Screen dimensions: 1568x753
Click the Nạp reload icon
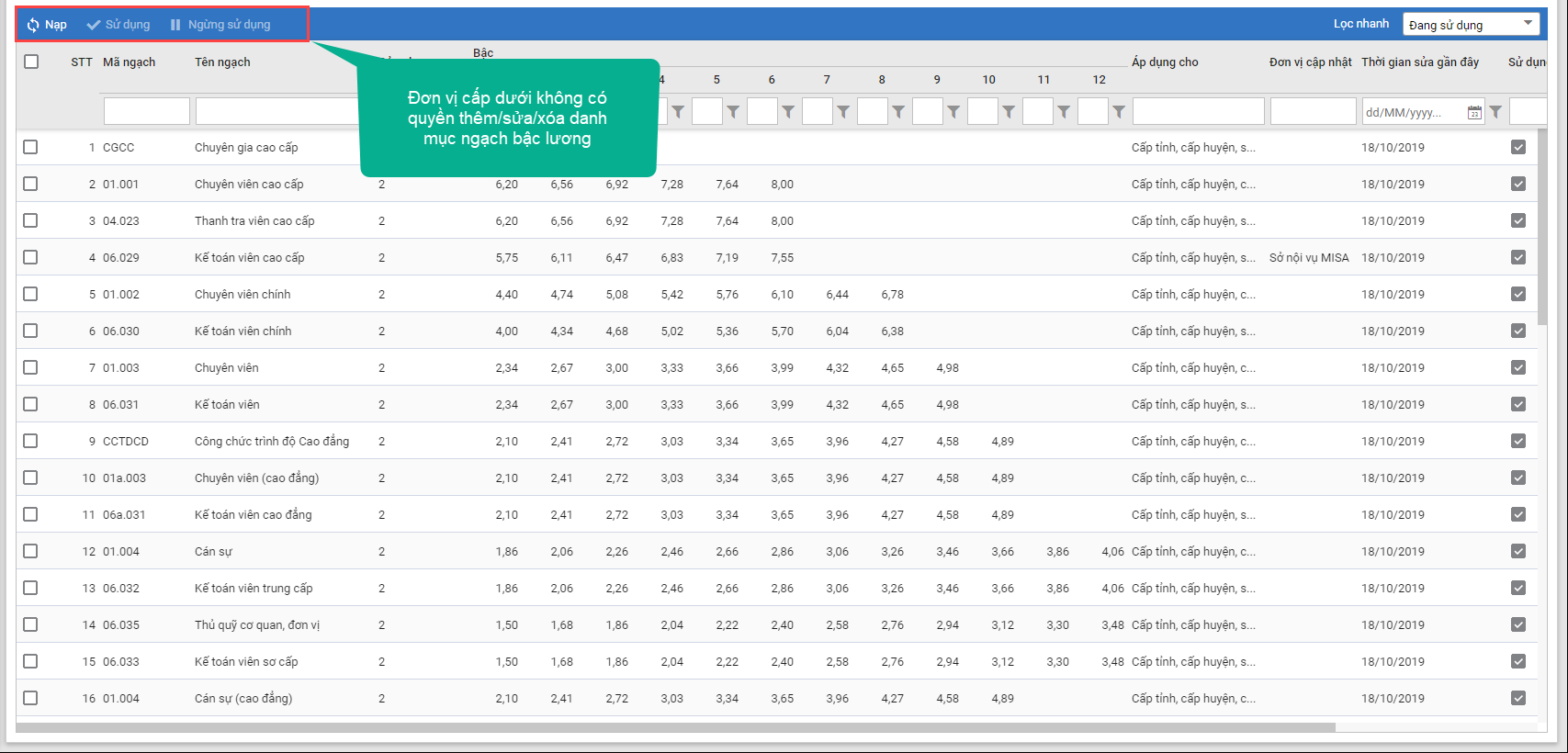coord(33,25)
